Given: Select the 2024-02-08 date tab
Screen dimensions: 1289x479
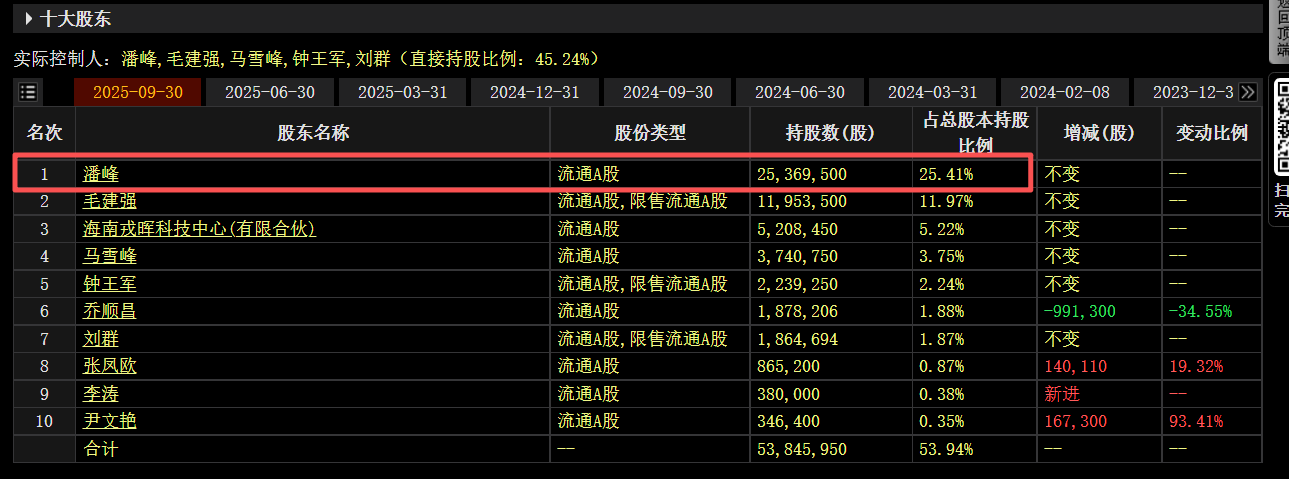Looking at the screenshot, I should pos(1065,92).
